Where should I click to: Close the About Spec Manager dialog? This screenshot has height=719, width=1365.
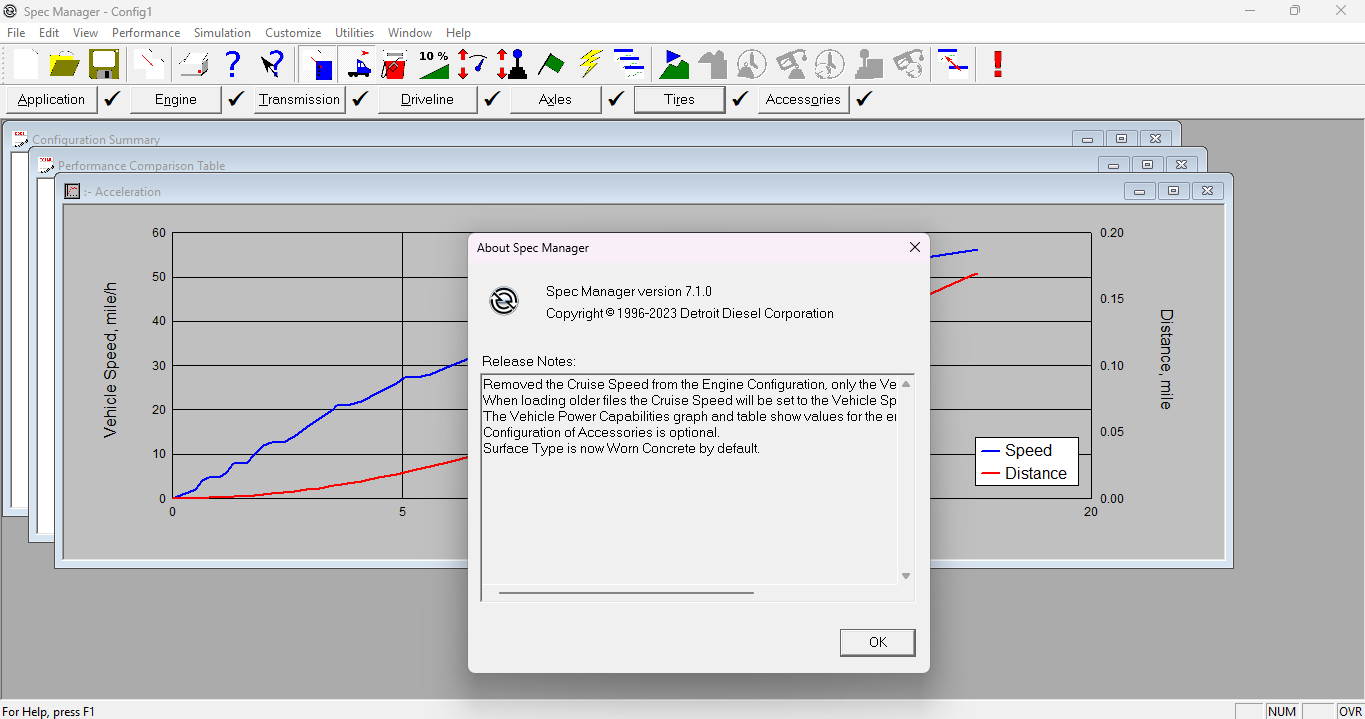point(914,247)
